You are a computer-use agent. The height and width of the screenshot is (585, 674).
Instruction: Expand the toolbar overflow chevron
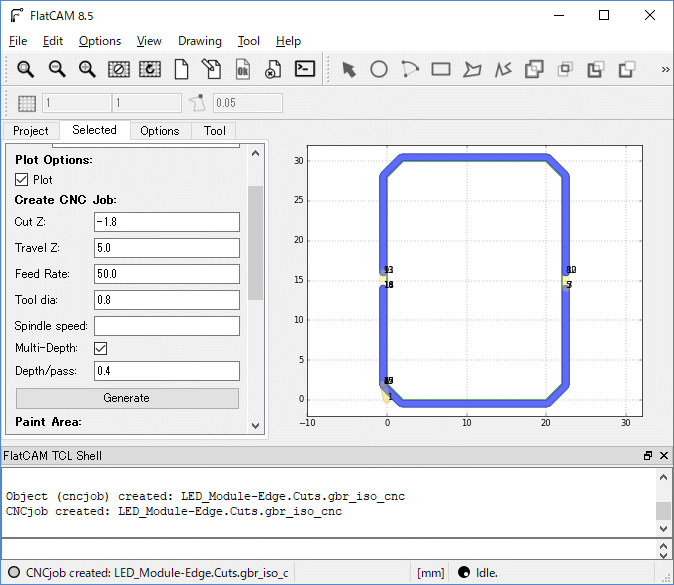pos(665,69)
